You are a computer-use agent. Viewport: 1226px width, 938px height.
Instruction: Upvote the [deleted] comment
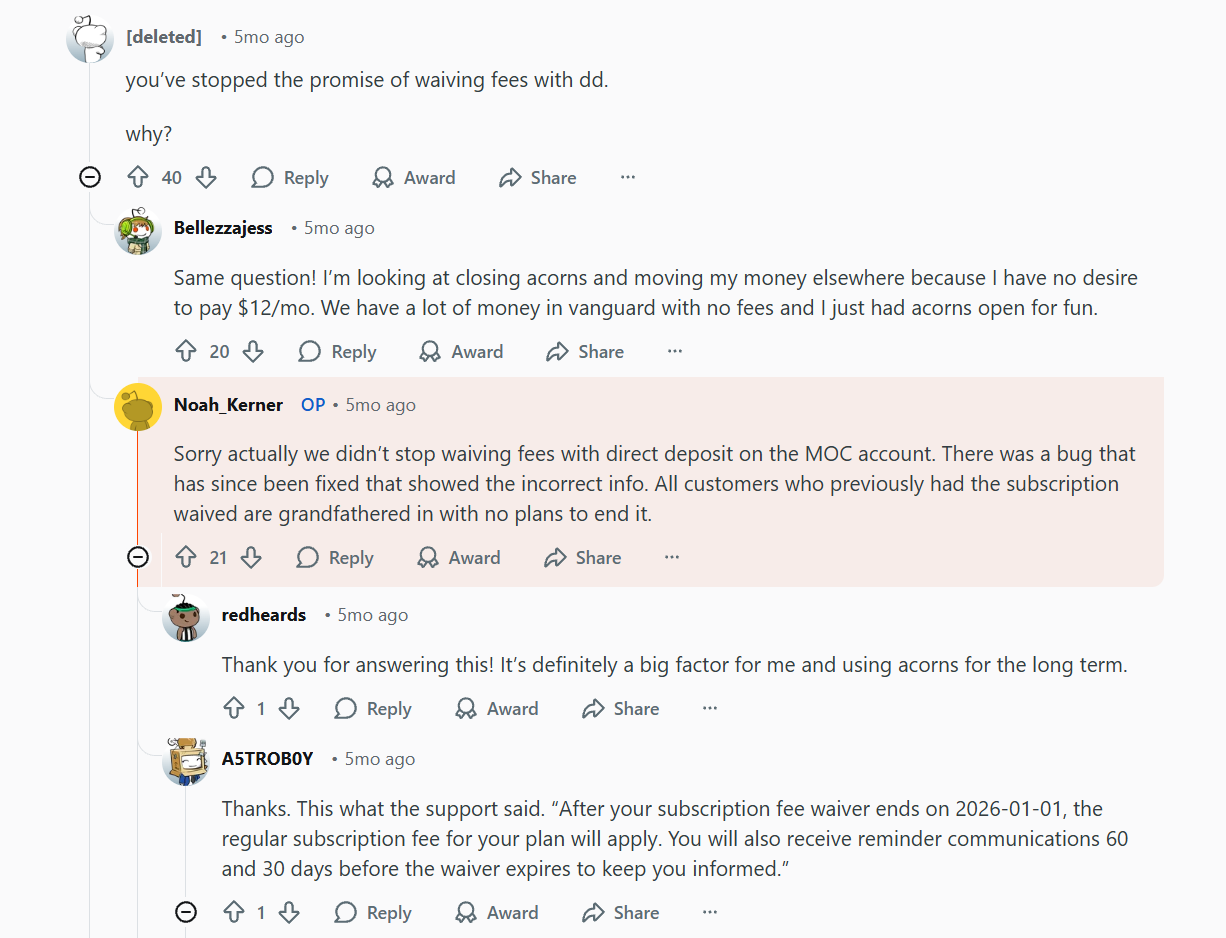(138, 177)
